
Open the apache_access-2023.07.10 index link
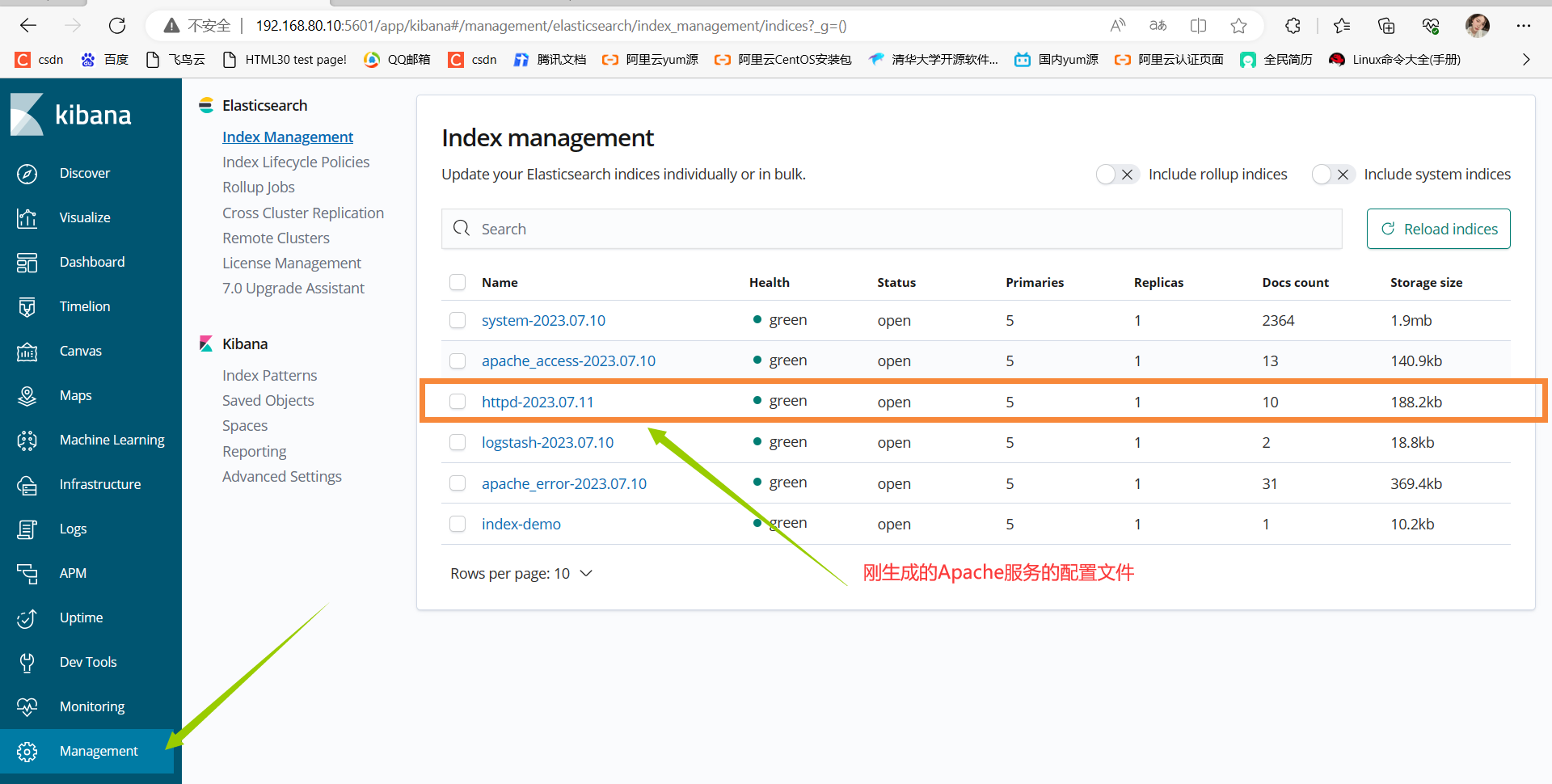click(568, 360)
